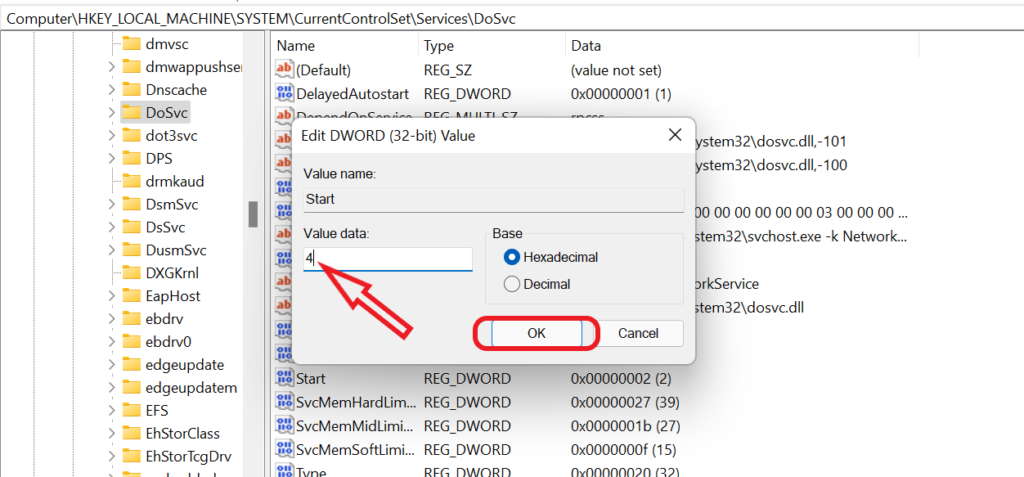1024x477 pixels.
Task: Click the EFS folder icon
Action: 131,410
